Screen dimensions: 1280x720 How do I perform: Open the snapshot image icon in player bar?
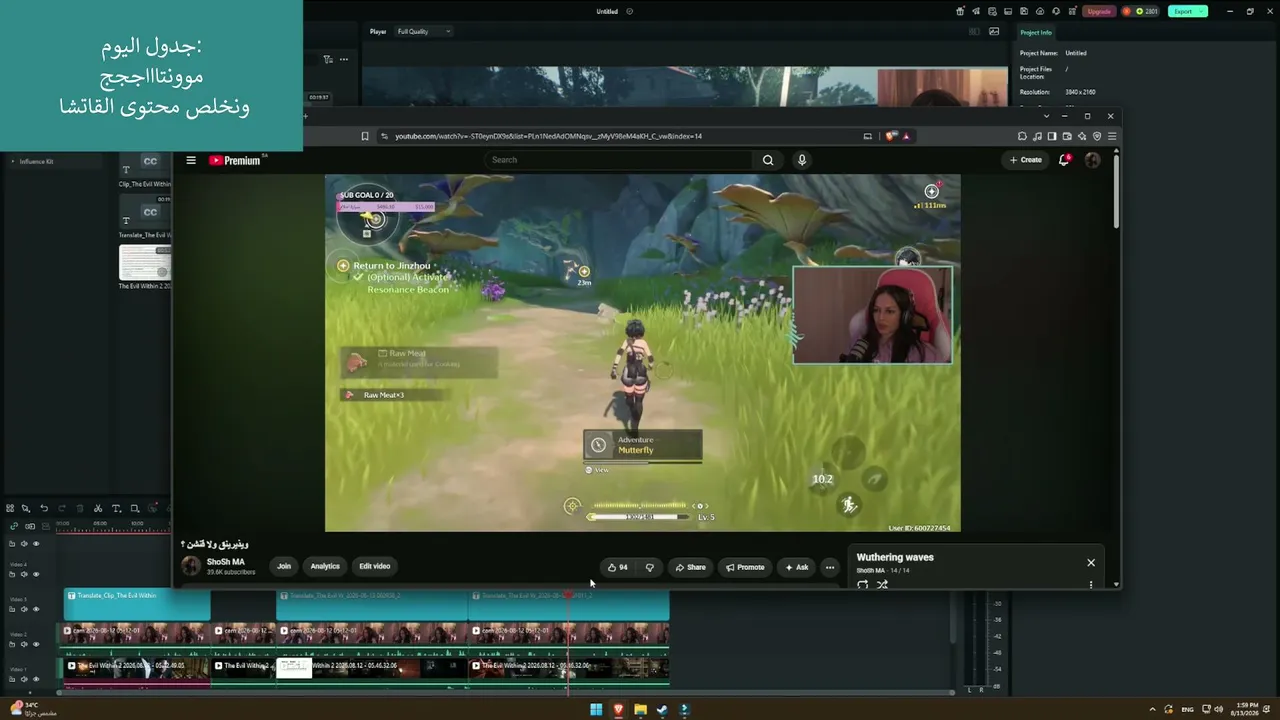994,31
